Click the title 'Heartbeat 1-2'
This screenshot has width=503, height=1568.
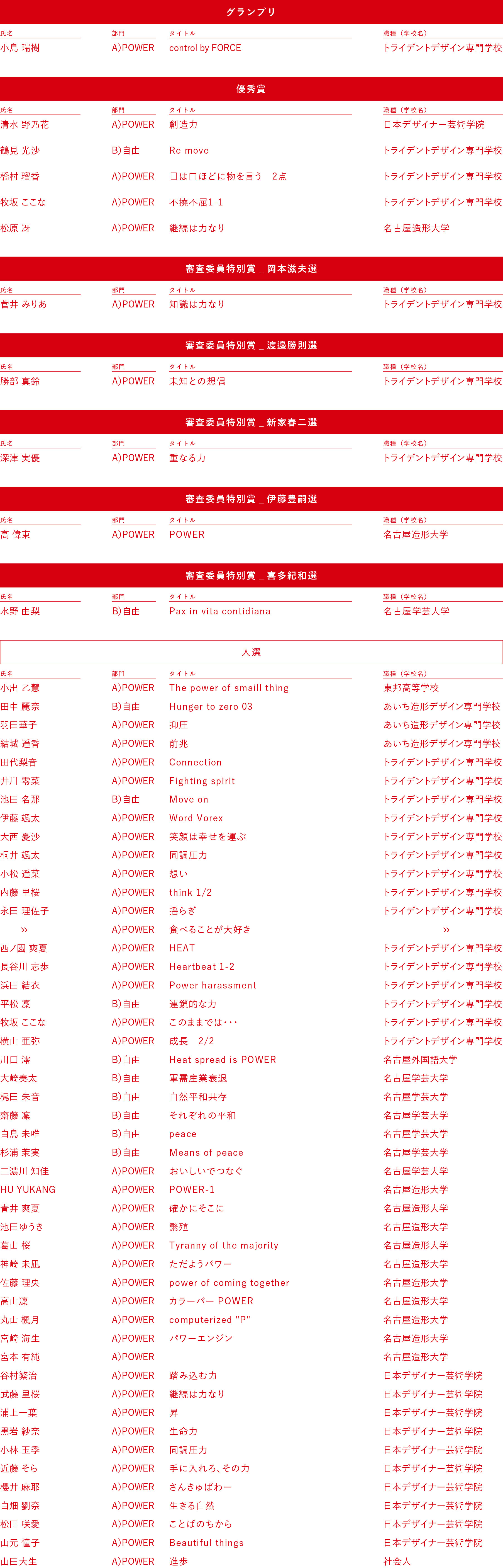tap(201, 967)
